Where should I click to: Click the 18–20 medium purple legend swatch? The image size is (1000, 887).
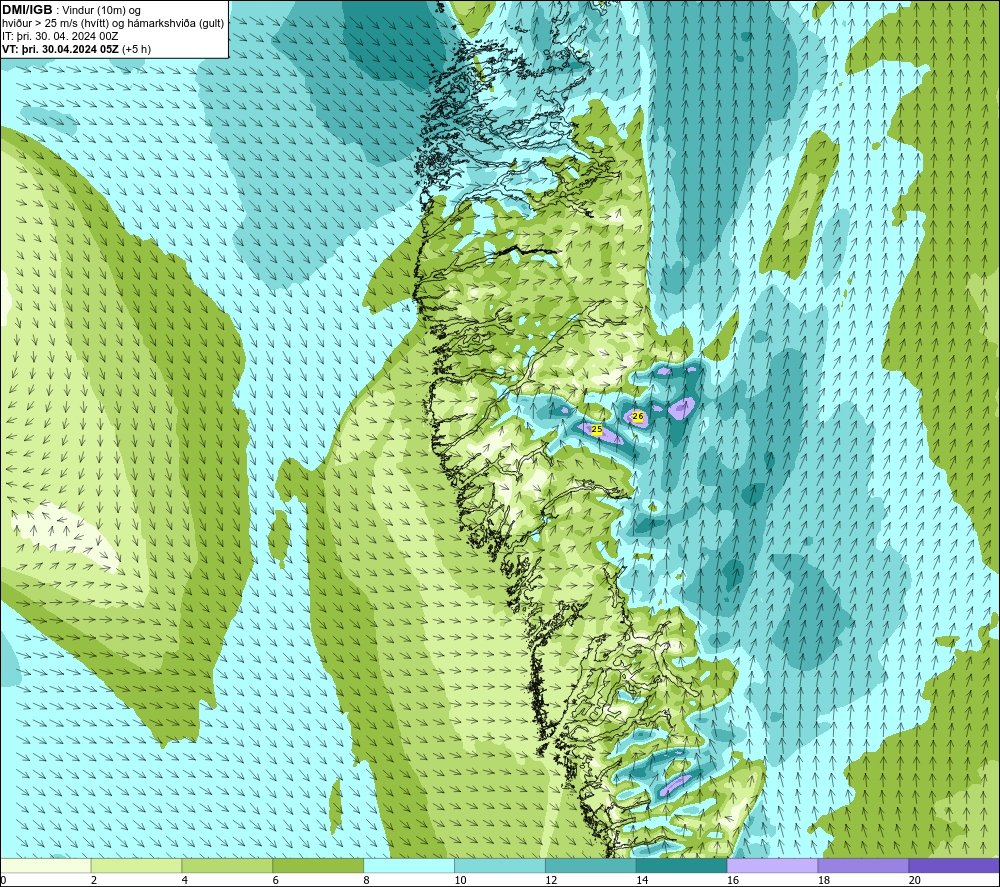(864, 865)
